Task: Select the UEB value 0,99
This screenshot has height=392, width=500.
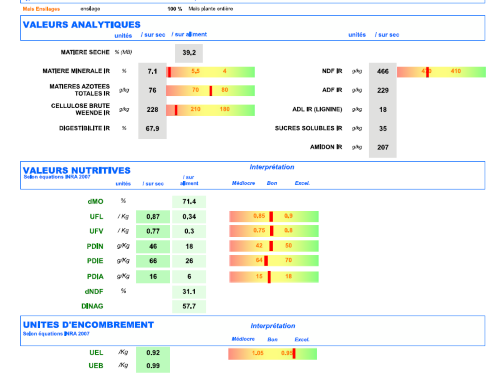Action: point(153,366)
